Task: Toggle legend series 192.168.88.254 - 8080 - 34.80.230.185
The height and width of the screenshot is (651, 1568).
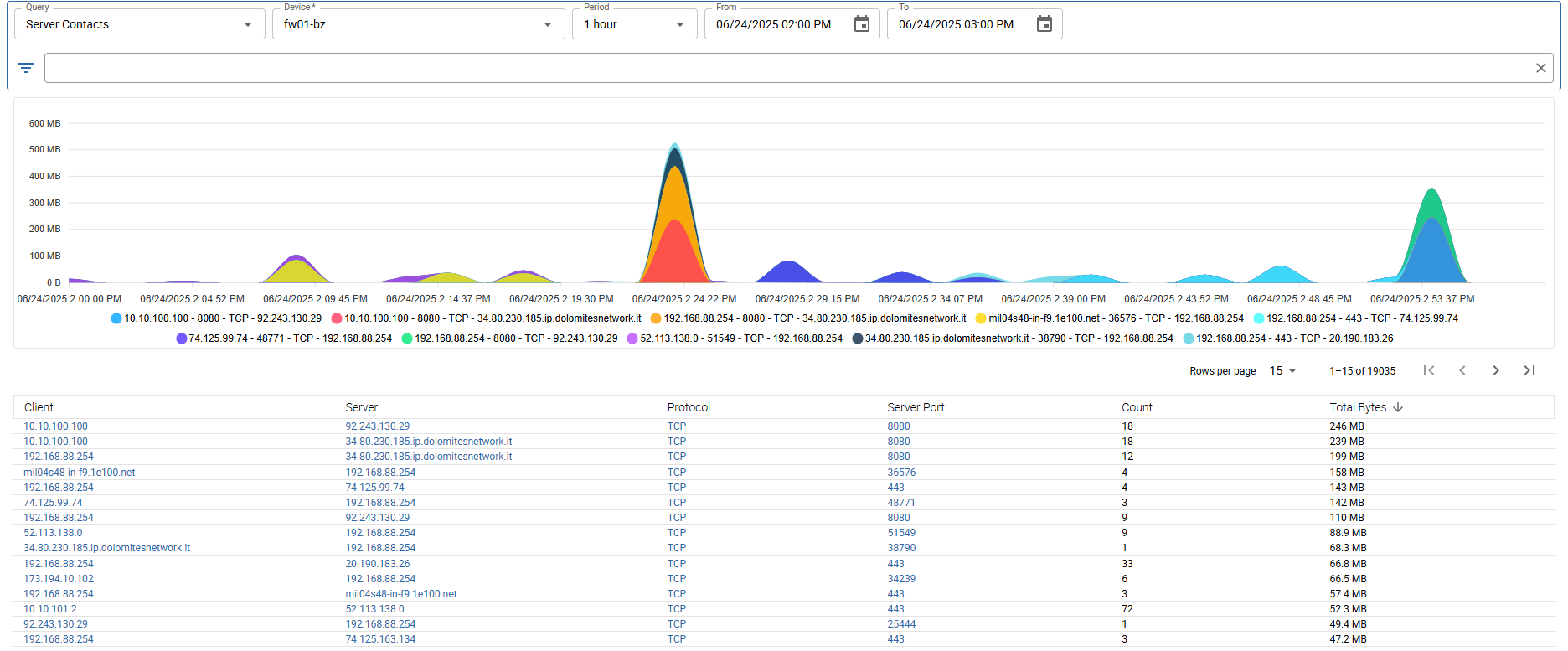Action: (808, 318)
